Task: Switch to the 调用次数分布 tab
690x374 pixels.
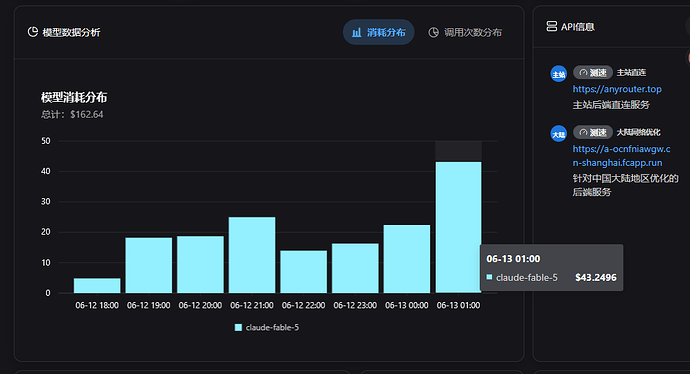Action: [x=465, y=32]
